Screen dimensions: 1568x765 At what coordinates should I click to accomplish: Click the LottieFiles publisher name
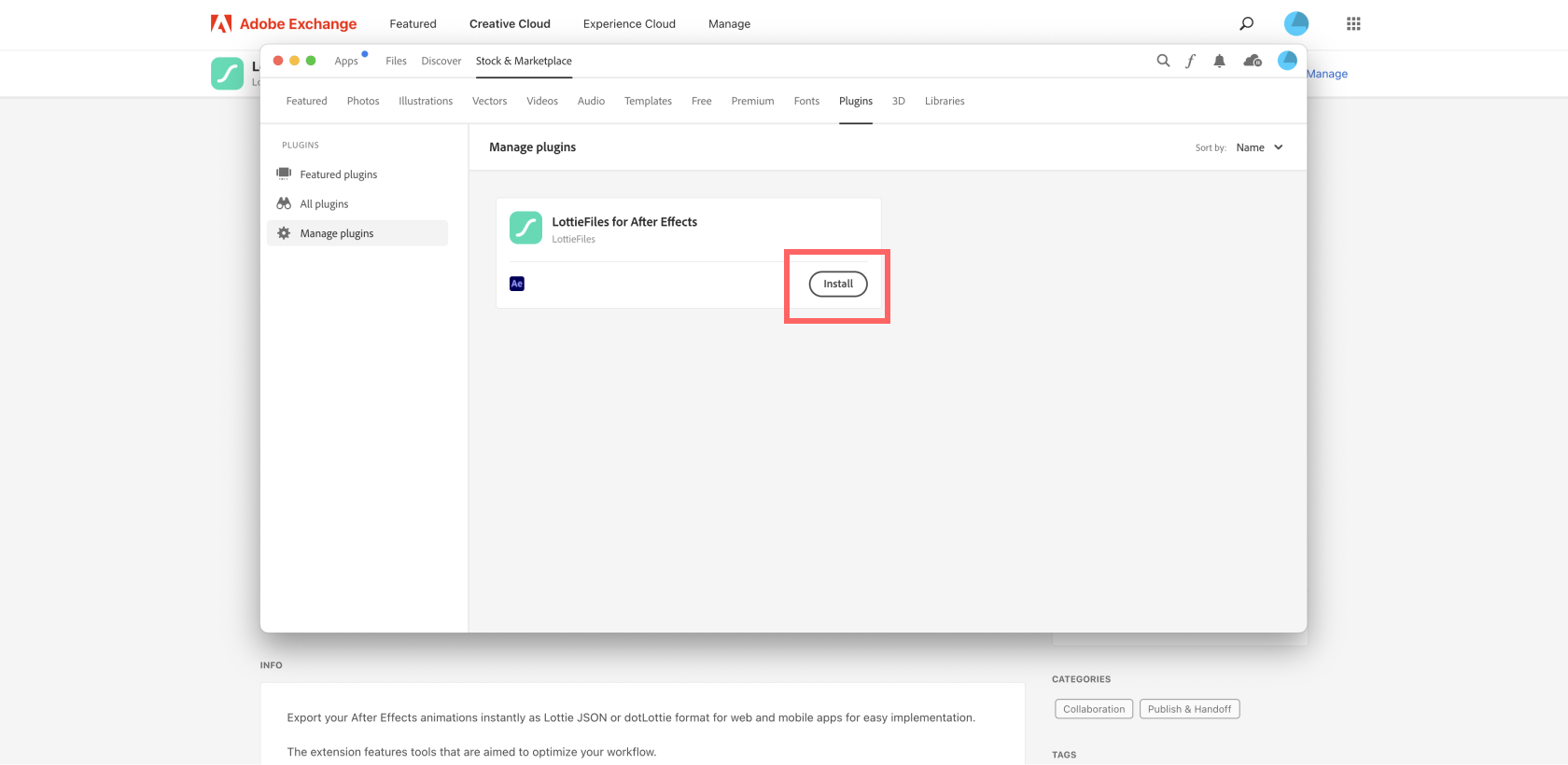tap(573, 240)
